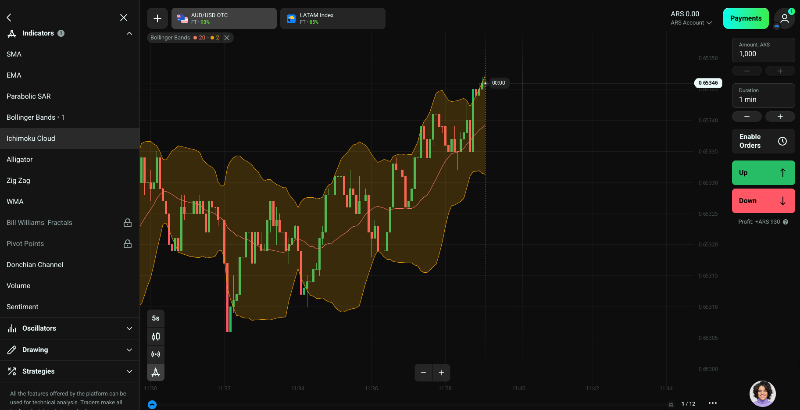
Task: Open the user profile icon
Action: (784, 18)
